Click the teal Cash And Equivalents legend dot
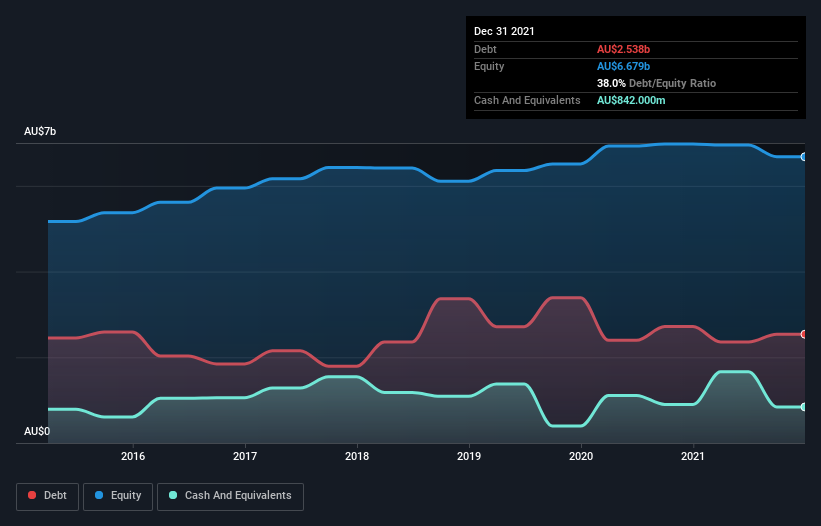 tap(173, 495)
